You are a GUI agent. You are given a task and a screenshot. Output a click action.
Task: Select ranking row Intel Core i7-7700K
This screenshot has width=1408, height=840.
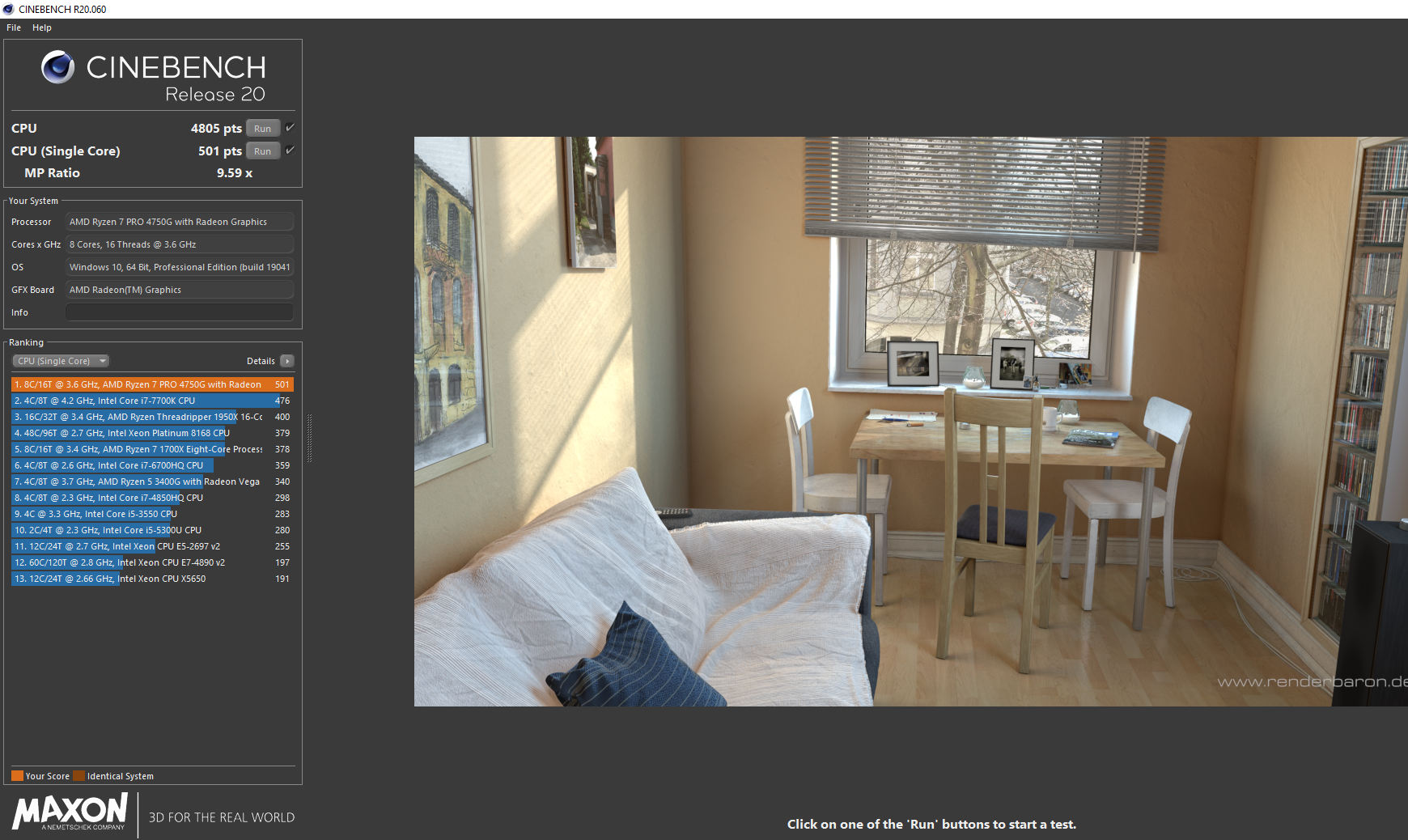click(x=152, y=401)
